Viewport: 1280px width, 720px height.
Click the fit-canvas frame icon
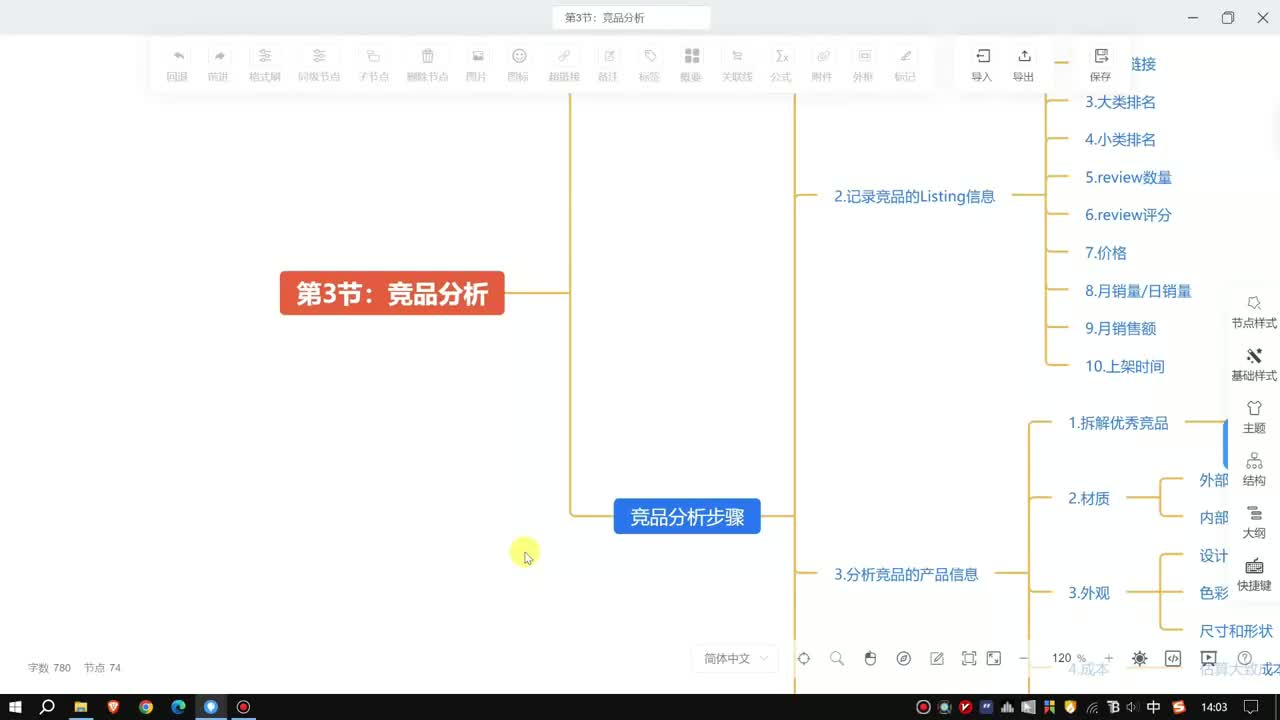[969, 658]
